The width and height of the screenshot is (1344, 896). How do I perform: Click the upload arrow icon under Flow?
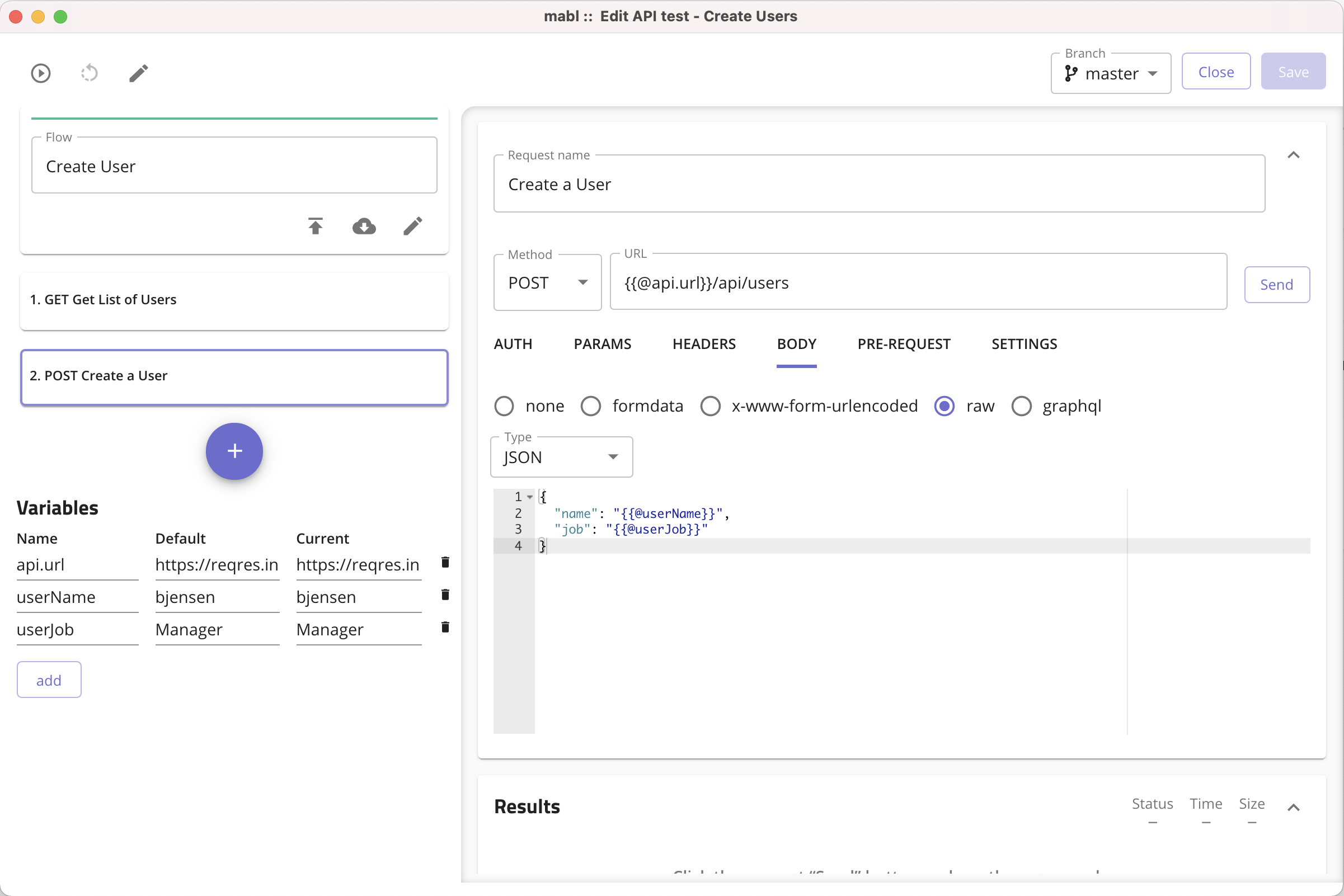click(315, 227)
